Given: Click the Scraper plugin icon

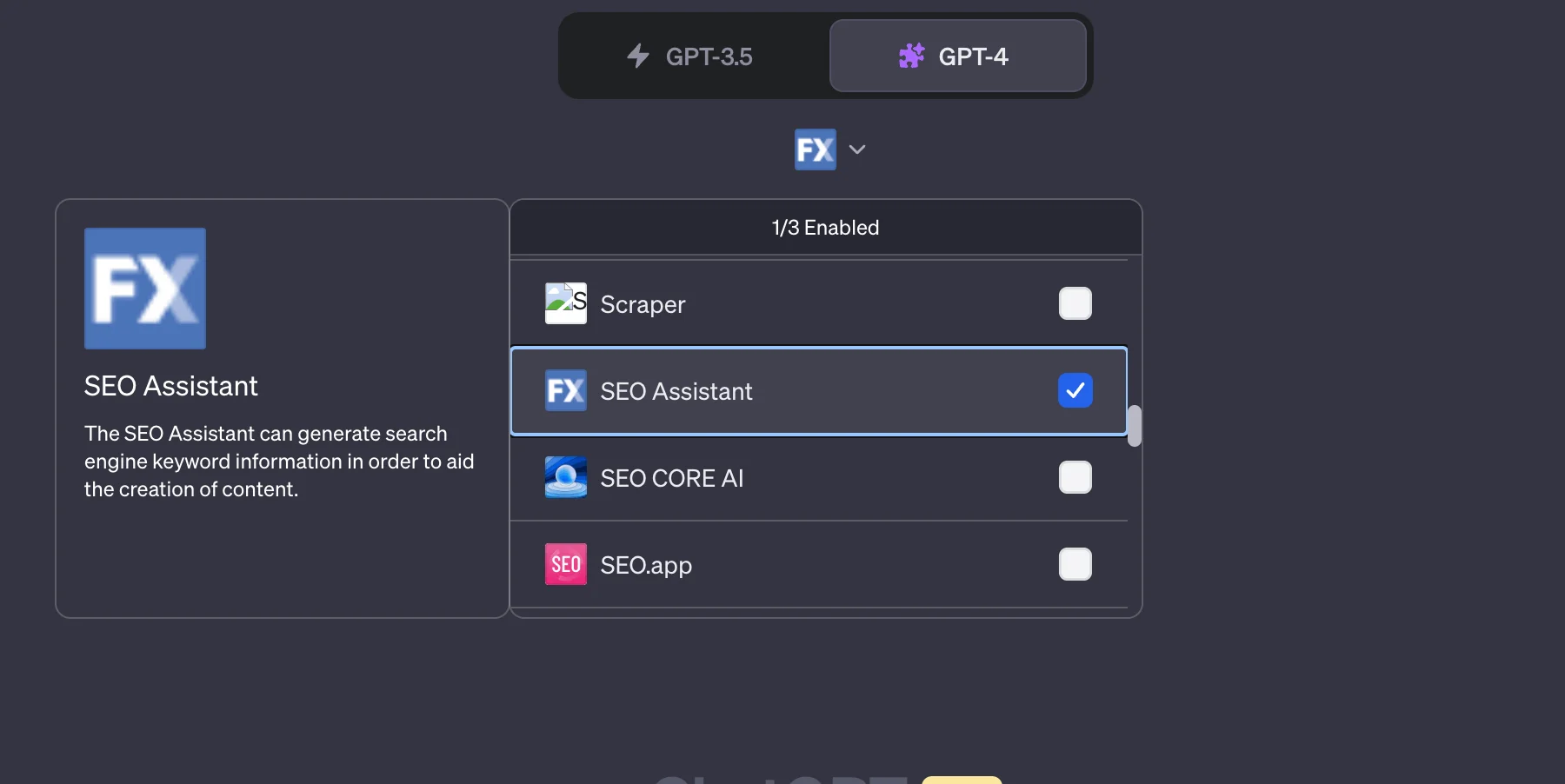Looking at the screenshot, I should (x=566, y=303).
